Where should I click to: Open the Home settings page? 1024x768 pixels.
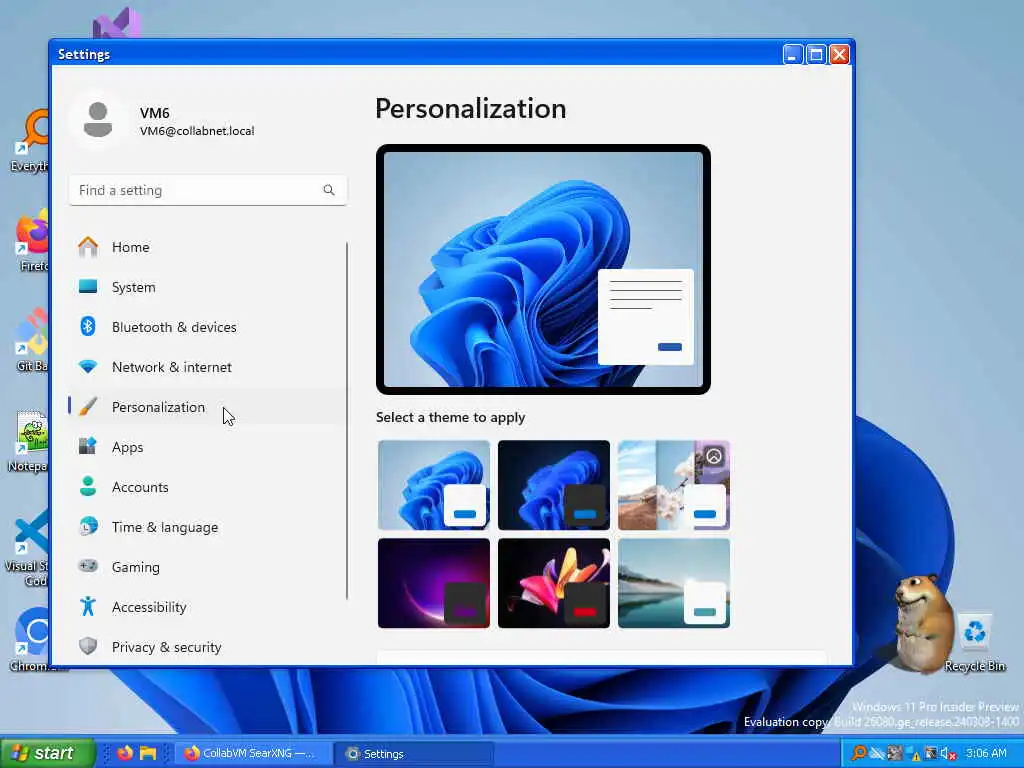coord(208,248)
